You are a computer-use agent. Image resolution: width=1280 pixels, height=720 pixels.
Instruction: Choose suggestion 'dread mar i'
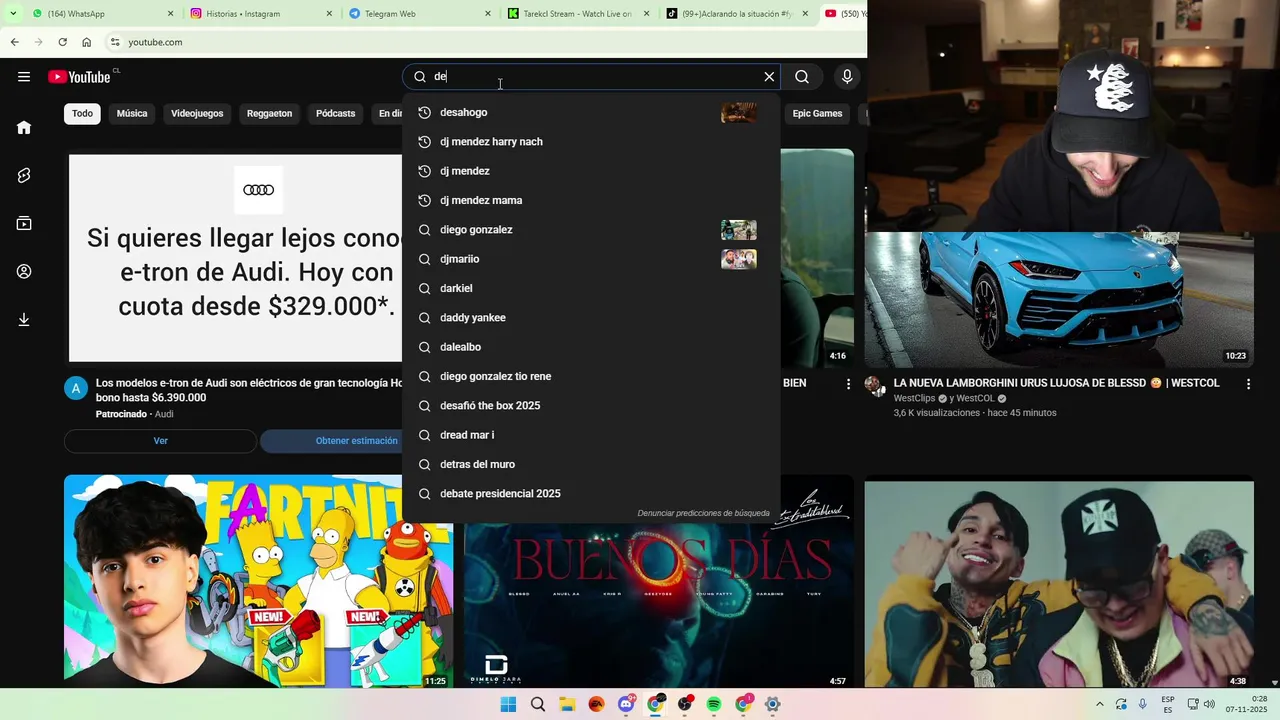(591, 435)
